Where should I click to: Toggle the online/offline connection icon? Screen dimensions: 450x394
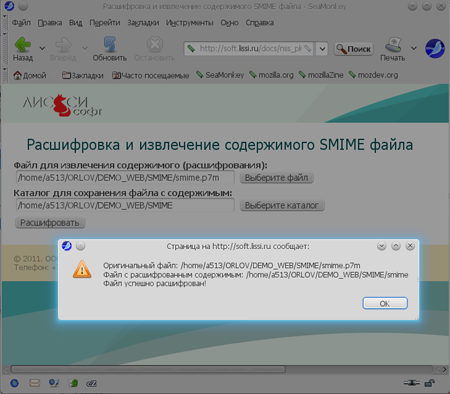pos(411,383)
